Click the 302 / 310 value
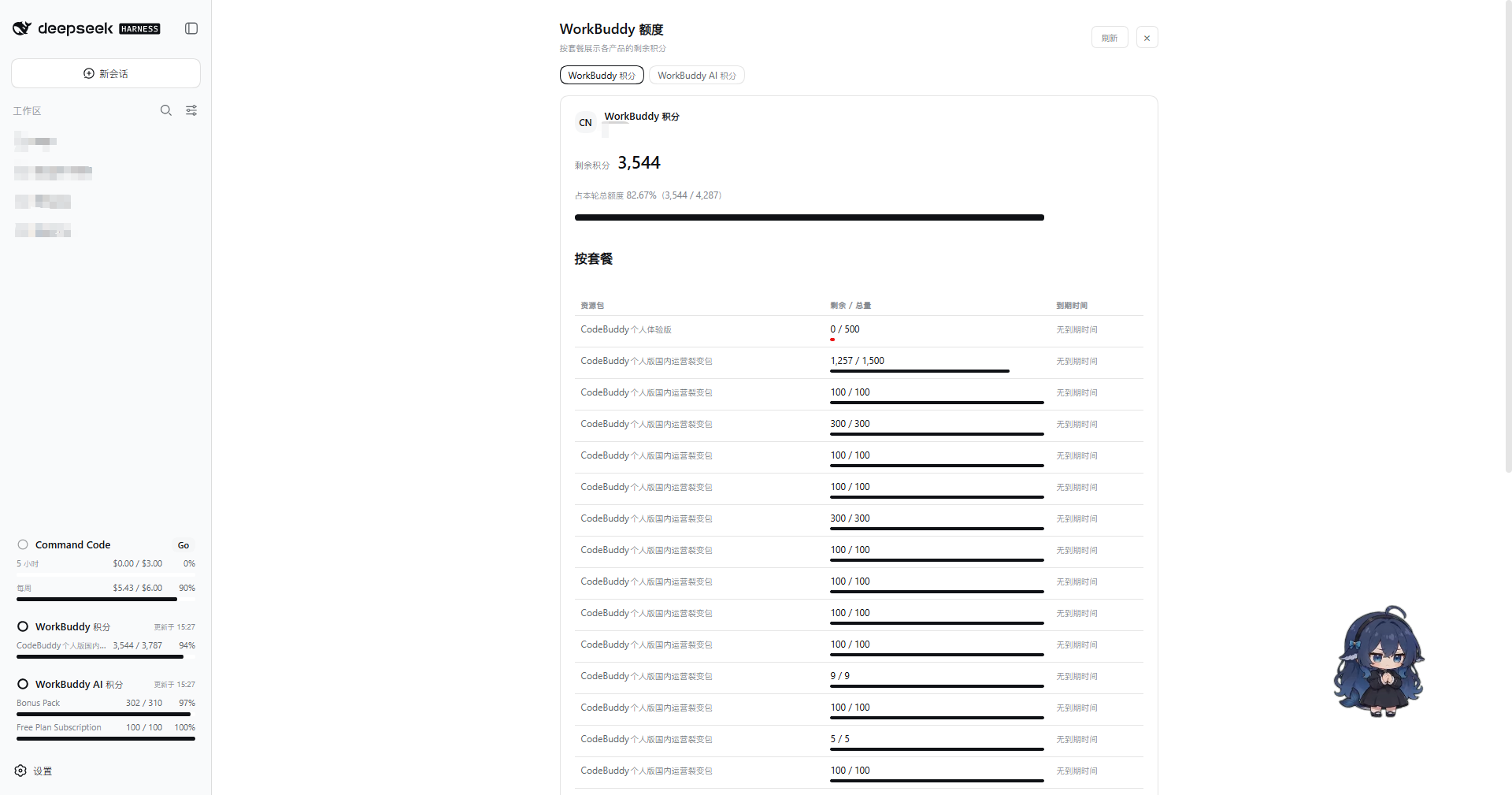Image resolution: width=1512 pixels, height=795 pixels. [x=144, y=704]
